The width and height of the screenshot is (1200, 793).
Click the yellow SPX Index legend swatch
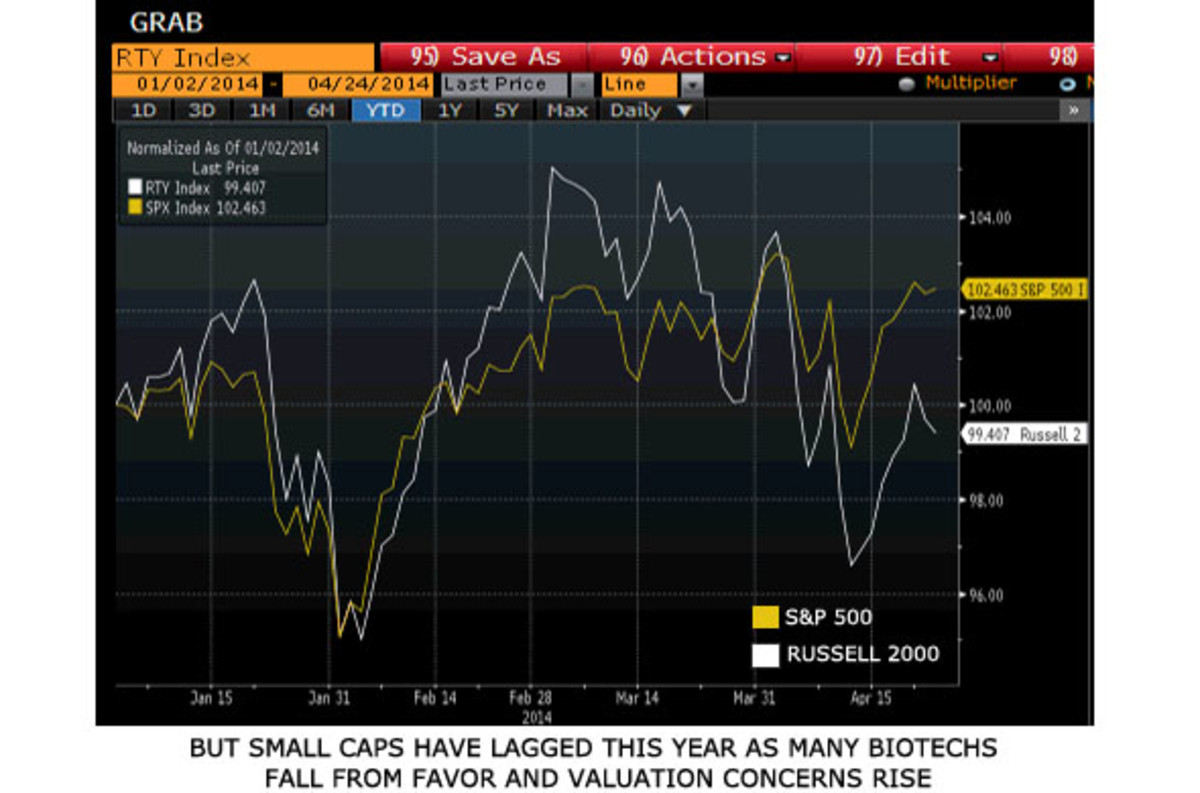tap(133, 207)
